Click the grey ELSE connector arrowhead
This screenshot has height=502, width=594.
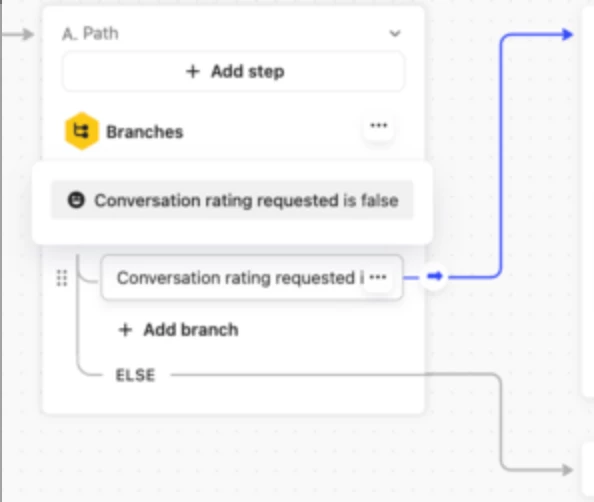[x=567, y=470]
